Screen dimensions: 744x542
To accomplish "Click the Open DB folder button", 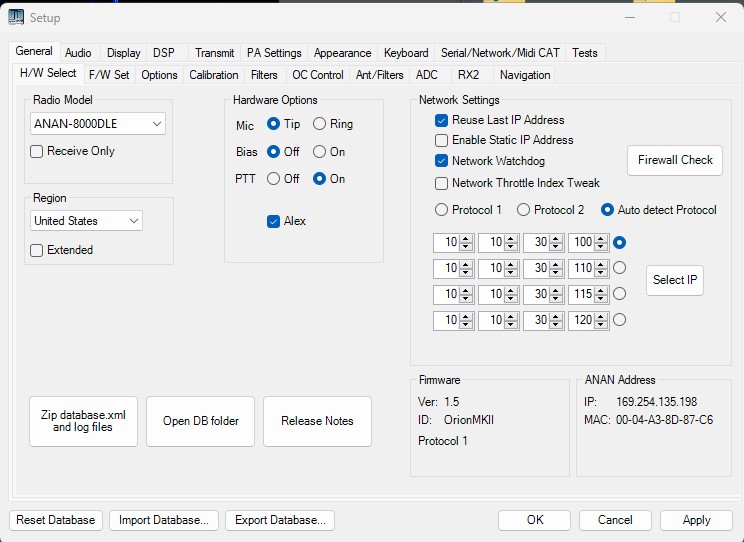I will click(200, 421).
